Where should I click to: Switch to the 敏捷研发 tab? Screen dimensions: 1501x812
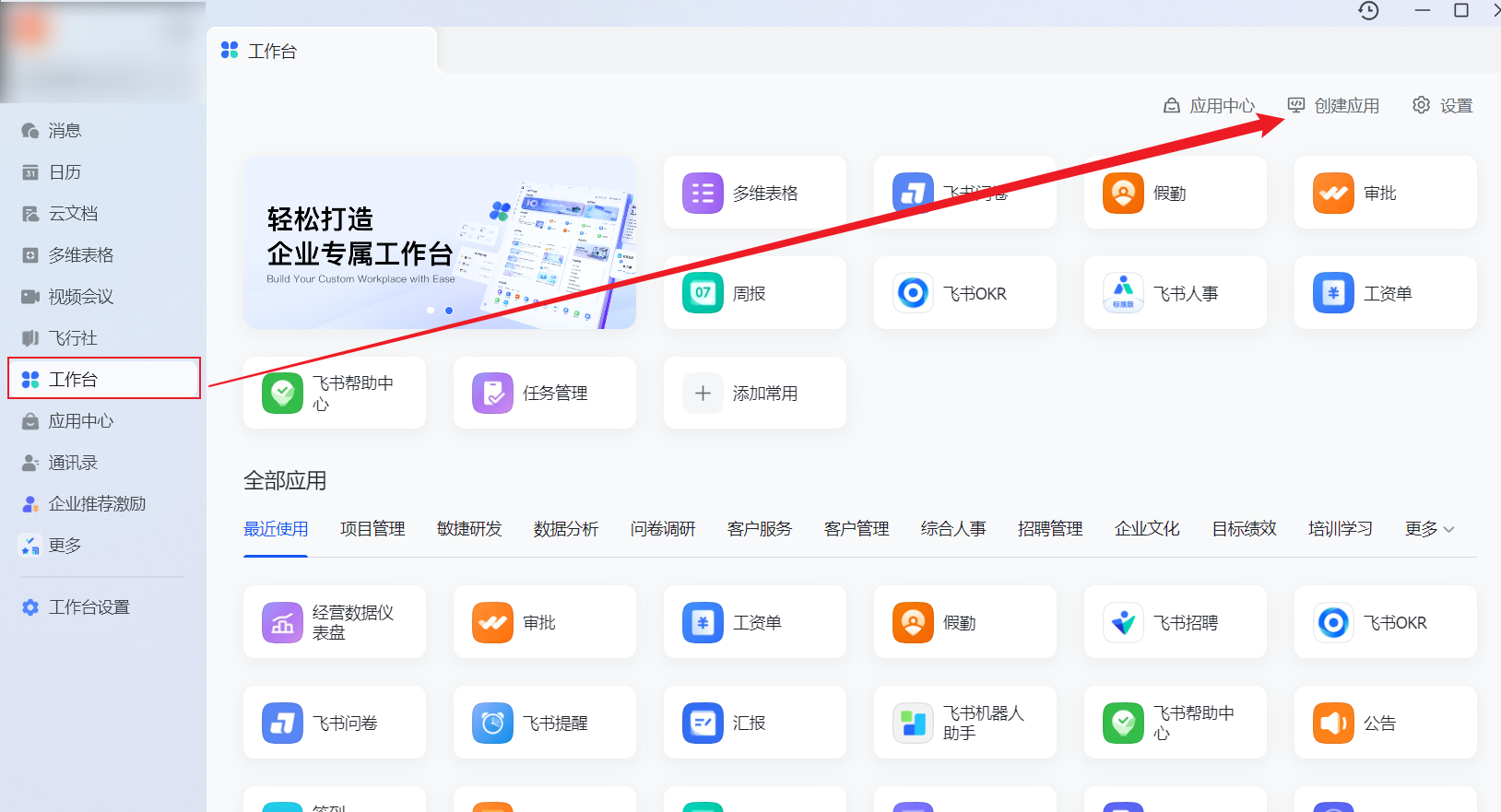tap(469, 529)
